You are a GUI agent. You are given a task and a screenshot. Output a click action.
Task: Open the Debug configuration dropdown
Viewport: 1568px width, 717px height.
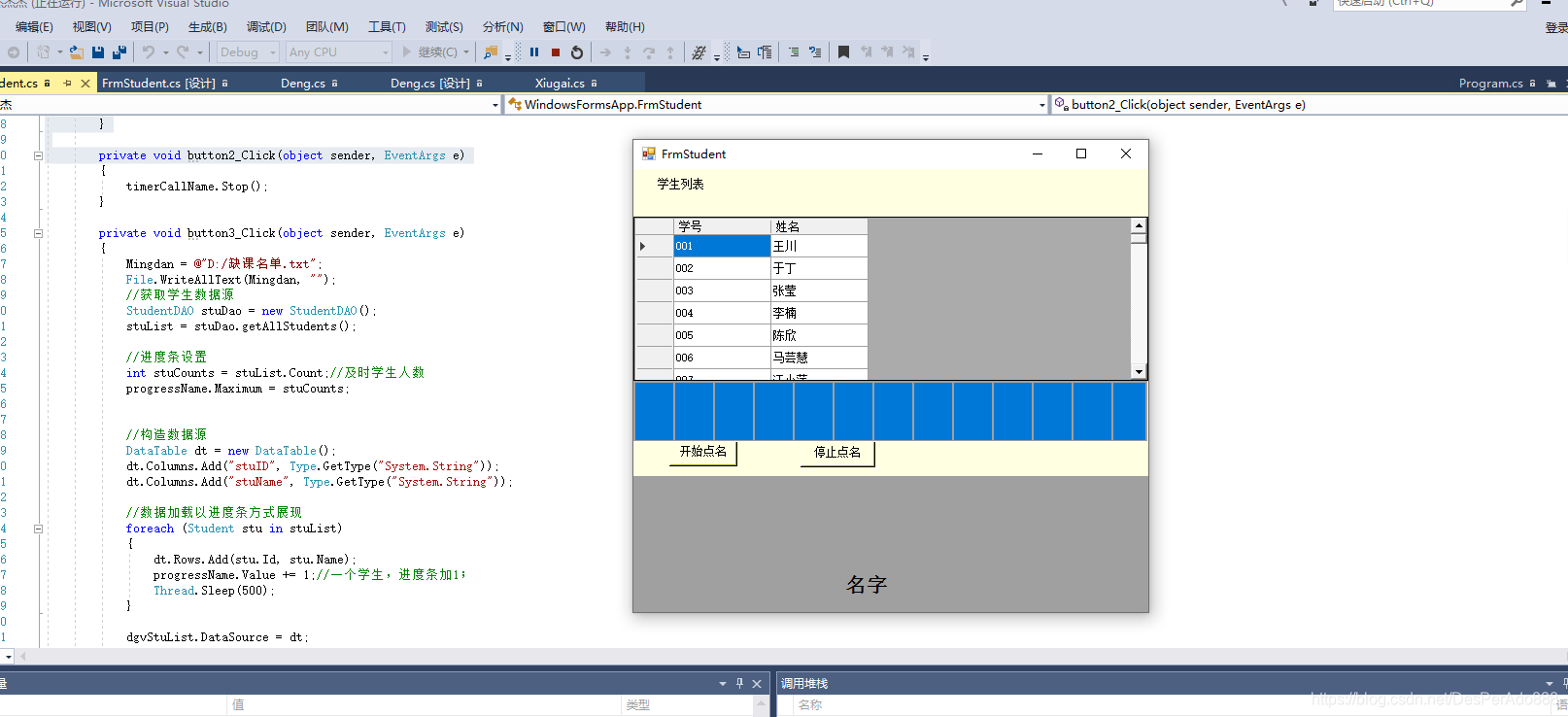point(248,52)
